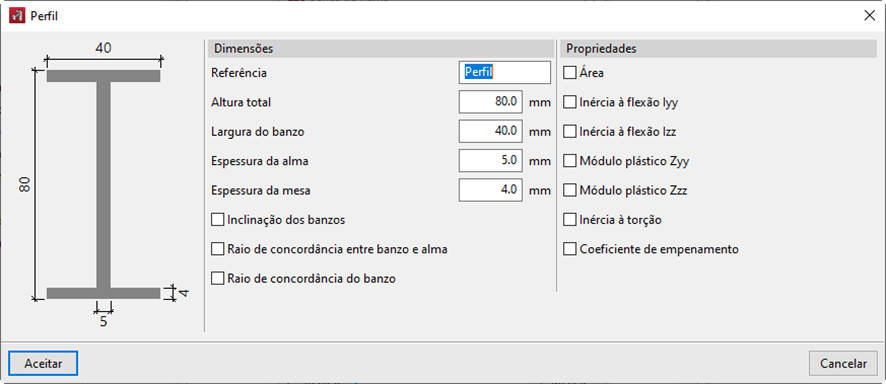The image size is (886, 384).
Task: Click the Perfil app icon in title bar
Action: click(x=17, y=16)
